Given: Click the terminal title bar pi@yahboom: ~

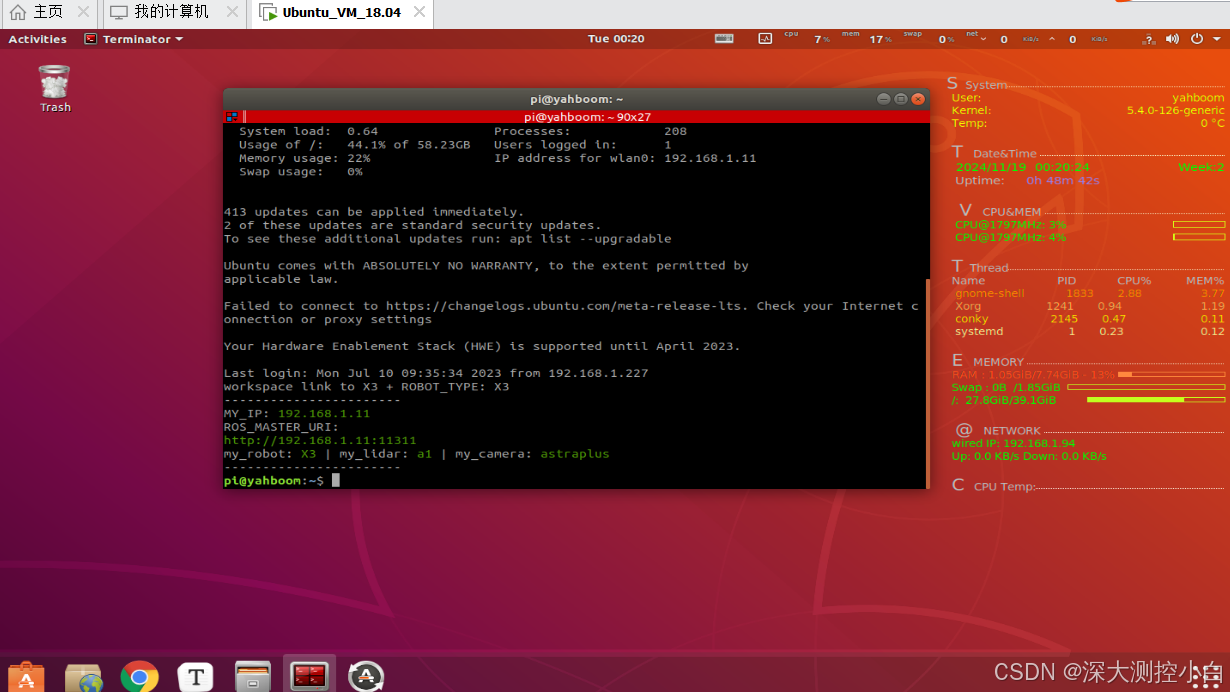Looking at the screenshot, I should (x=576, y=99).
